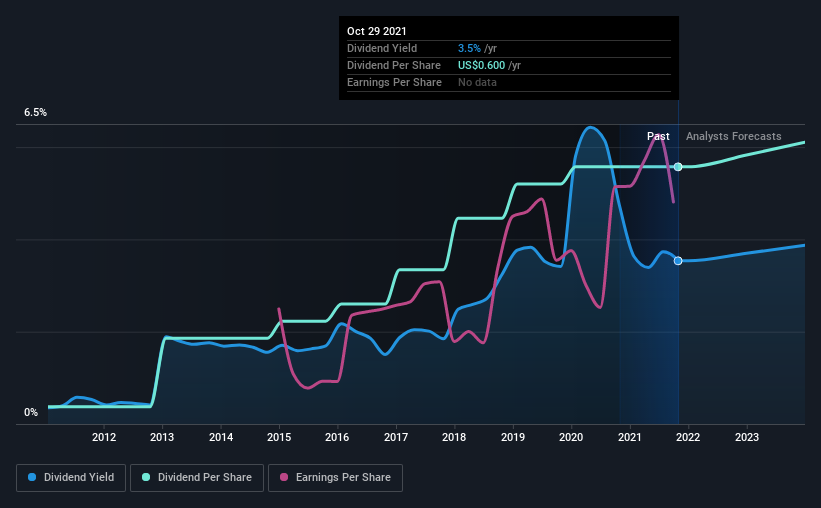Click the 6.5% y-axis label
This screenshot has height=508, width=821.
[35, 113]
